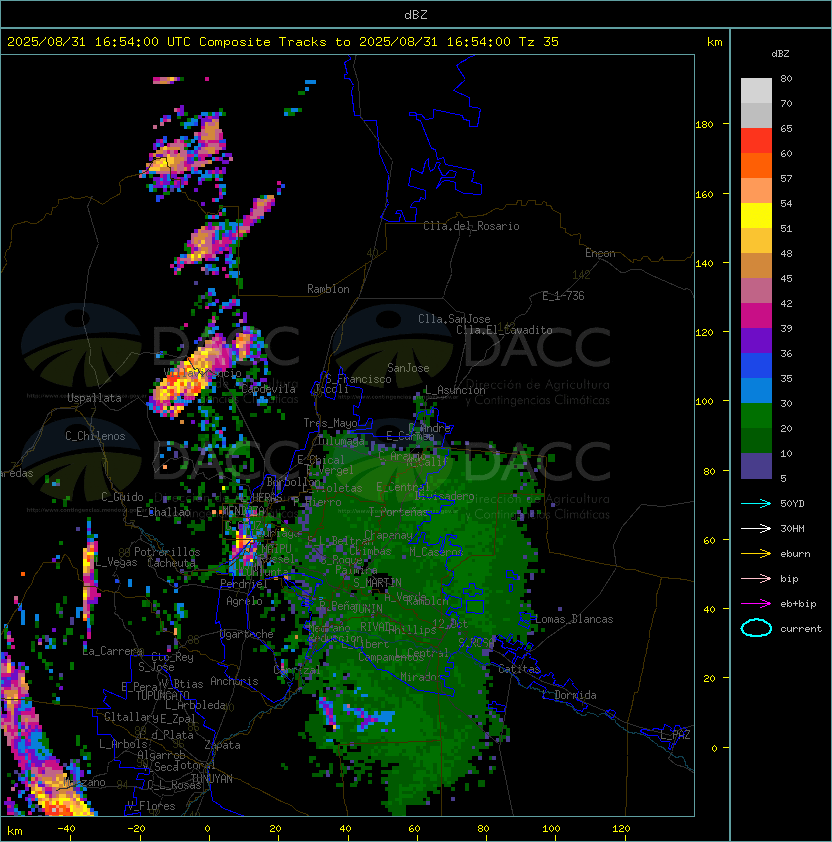The image size is (832, 842).
Task: Click the 'Ugarteche' map label
Action: point(247,634)
